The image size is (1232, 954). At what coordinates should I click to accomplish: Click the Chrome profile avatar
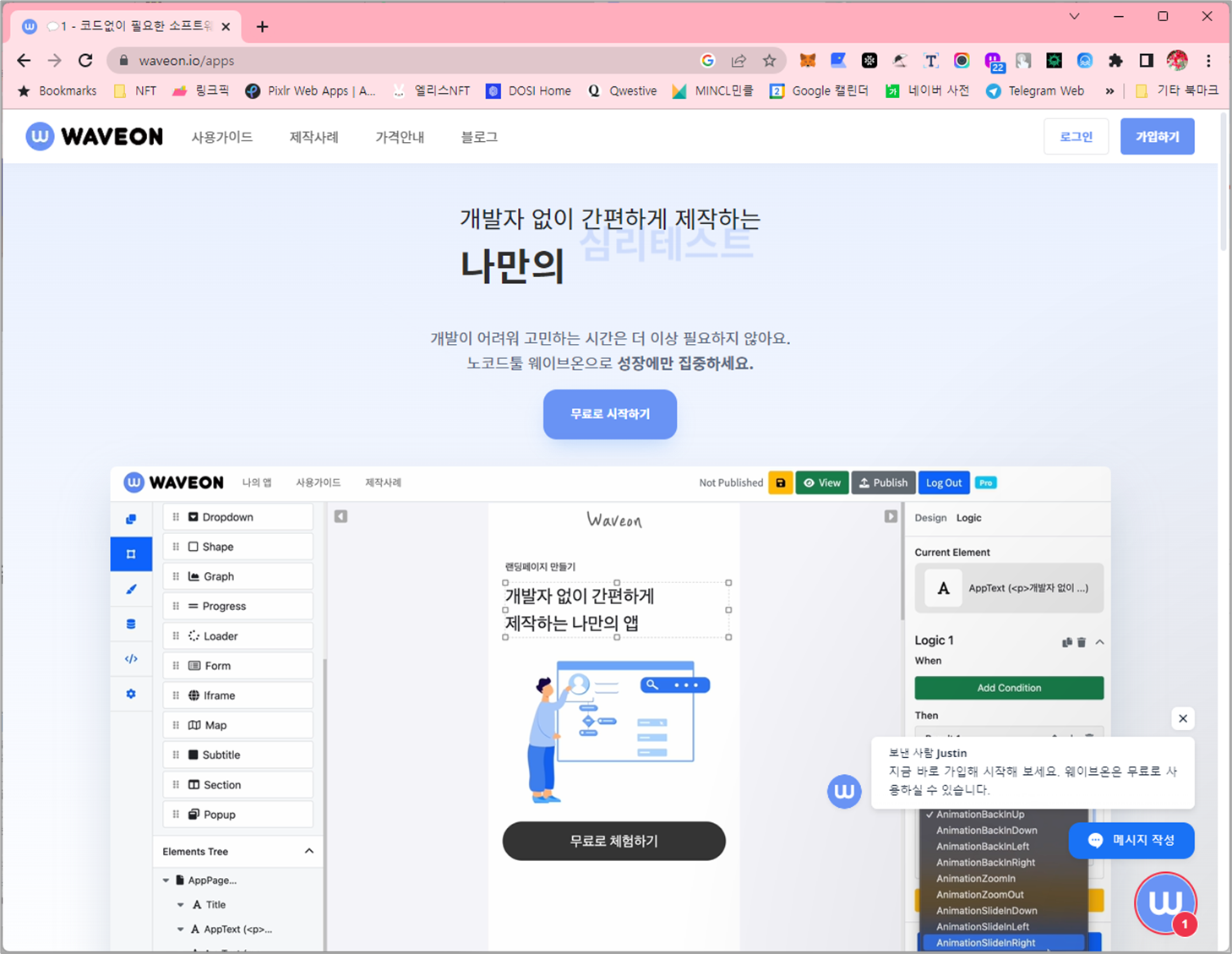[1177, 60]
